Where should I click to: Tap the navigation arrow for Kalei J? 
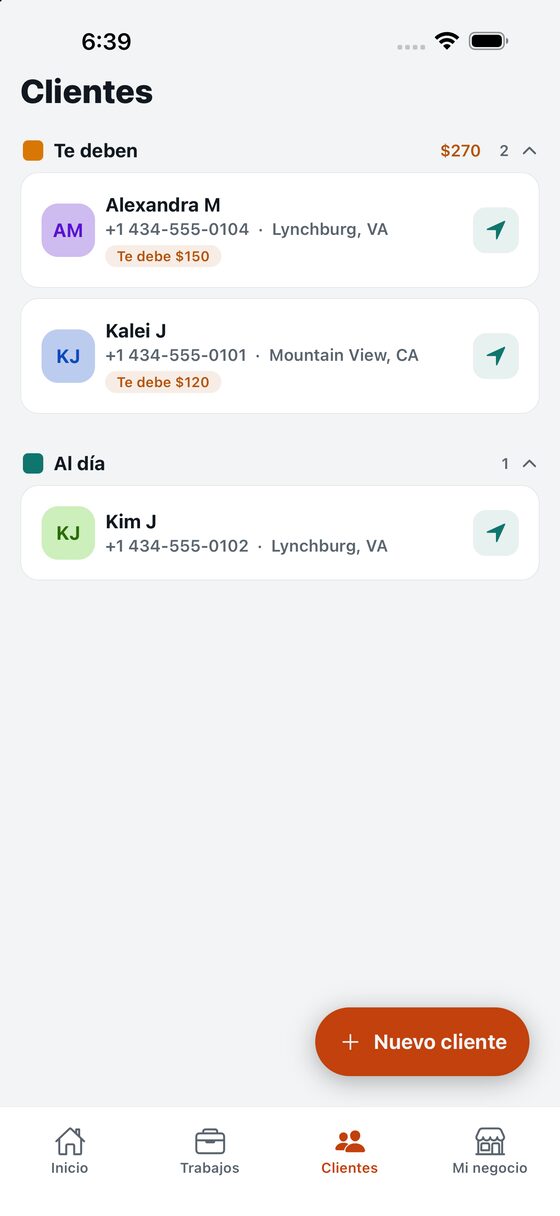496,356
